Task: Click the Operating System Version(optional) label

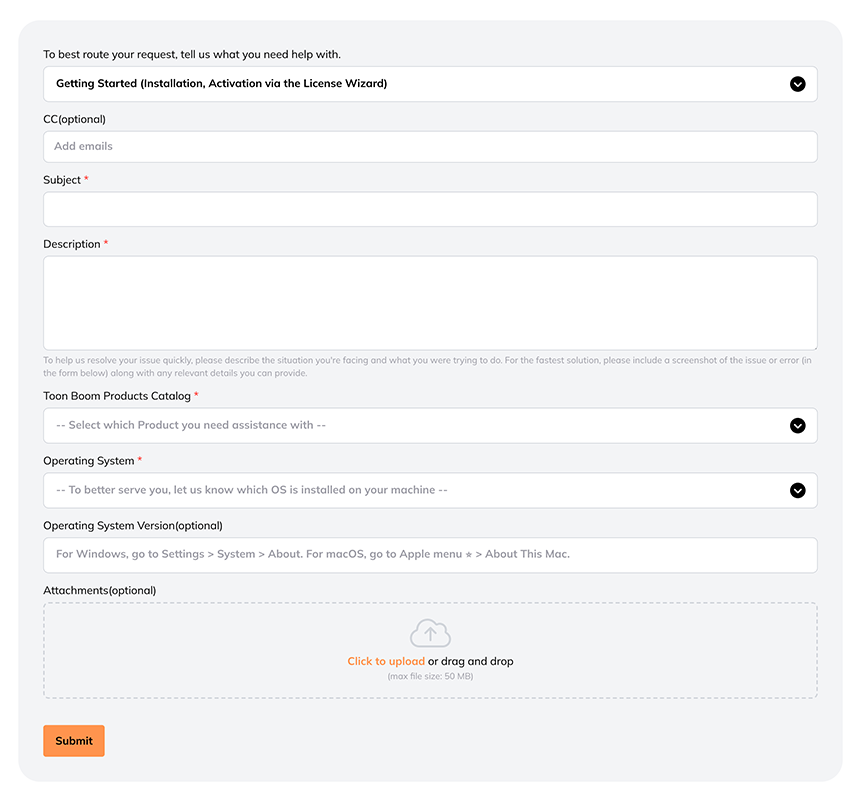Action: coord(133,526)
